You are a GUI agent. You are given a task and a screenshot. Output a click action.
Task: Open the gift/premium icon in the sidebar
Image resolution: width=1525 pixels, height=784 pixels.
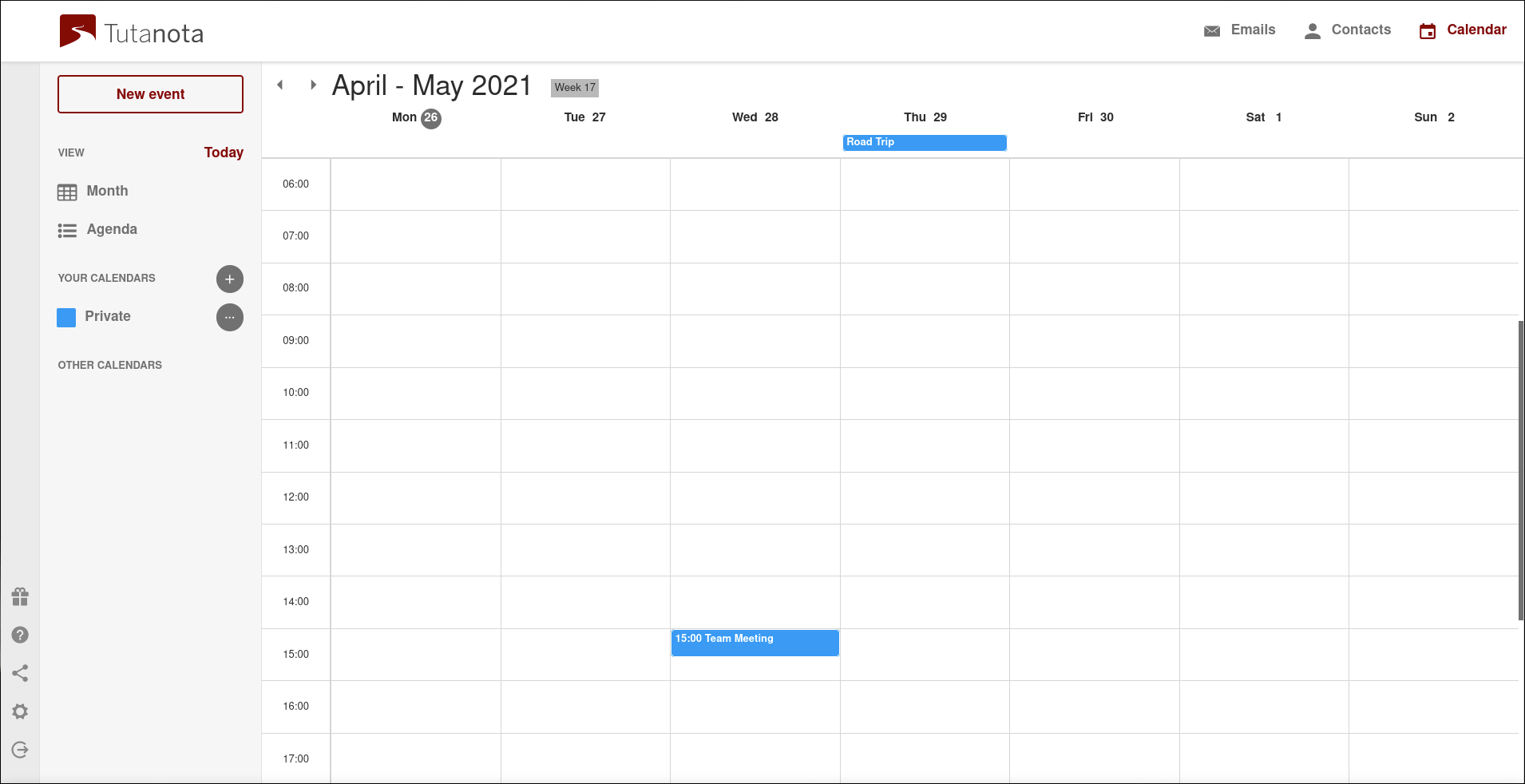[x=20, y=596]
